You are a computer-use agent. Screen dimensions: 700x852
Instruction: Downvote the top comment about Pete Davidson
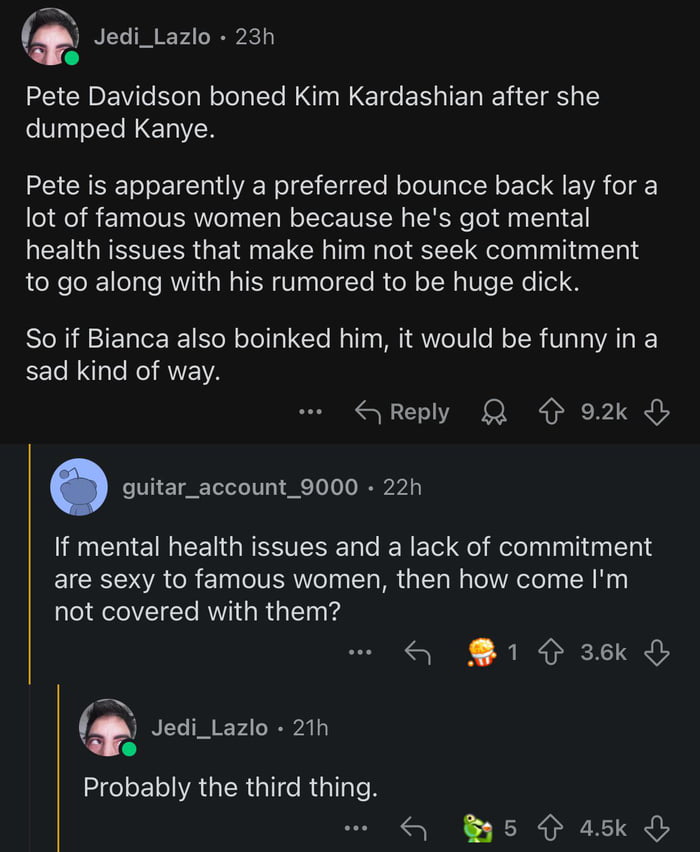tap(656, 412)
